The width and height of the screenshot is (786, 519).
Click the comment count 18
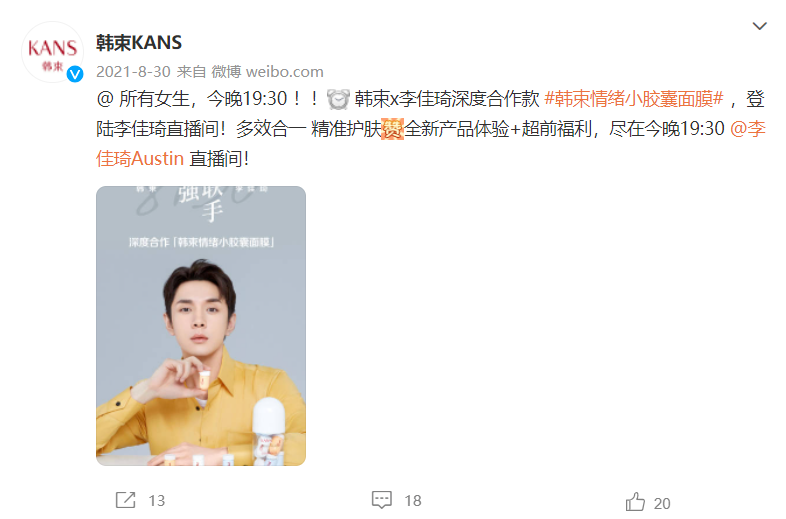pos(413,500)
